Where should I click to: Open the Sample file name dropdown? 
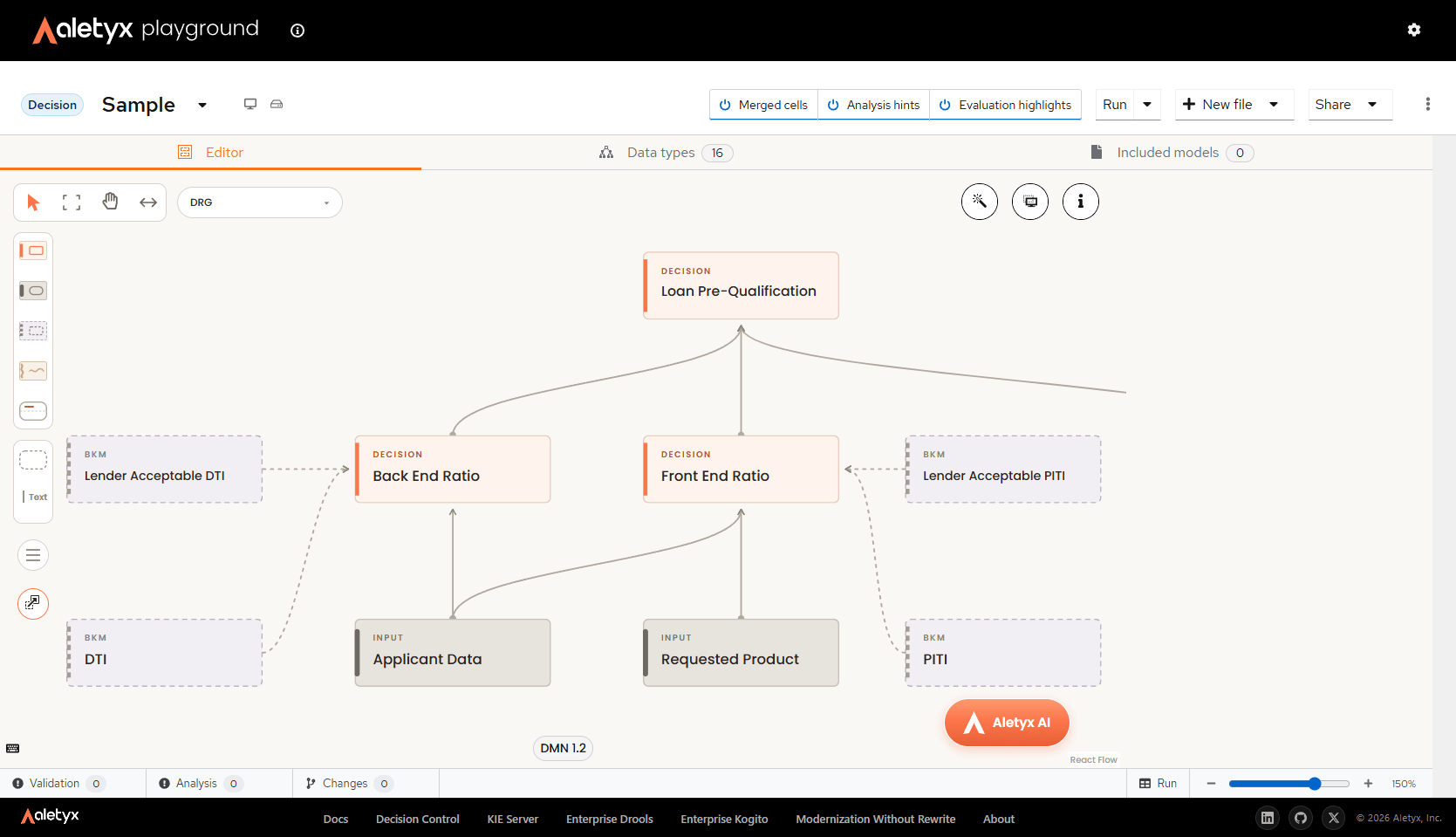202,105
